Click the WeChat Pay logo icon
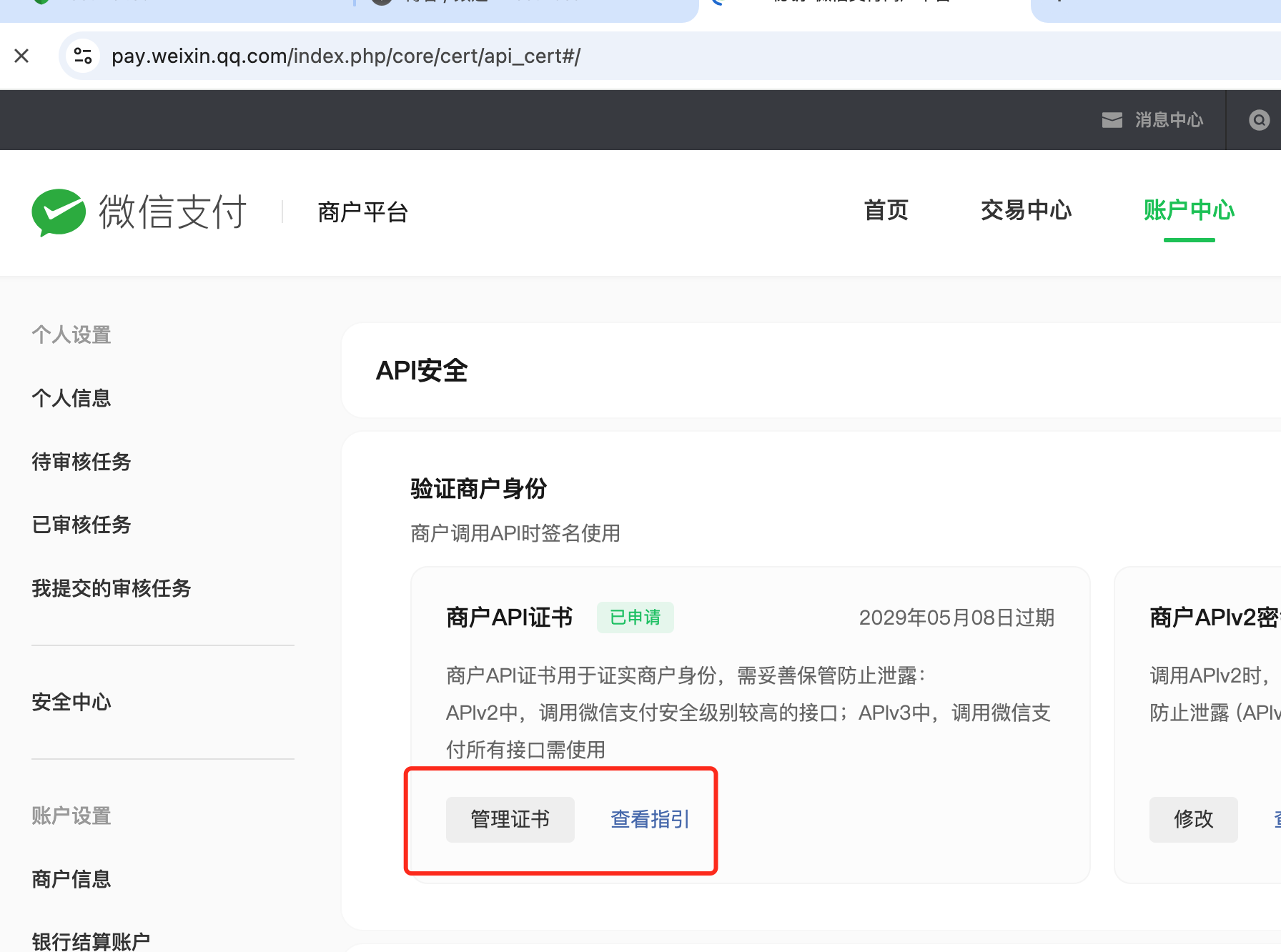1281x952 pixels. [x=59, y=212]
